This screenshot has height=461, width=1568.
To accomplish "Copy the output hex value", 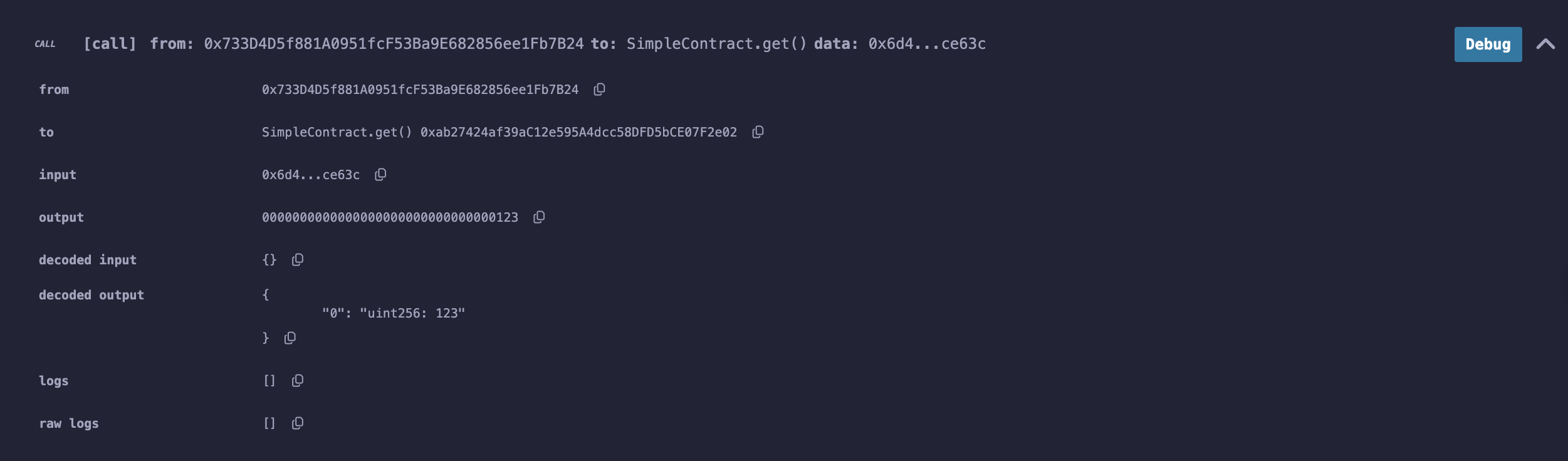I will pyautogui.click(x=539, y=217).
